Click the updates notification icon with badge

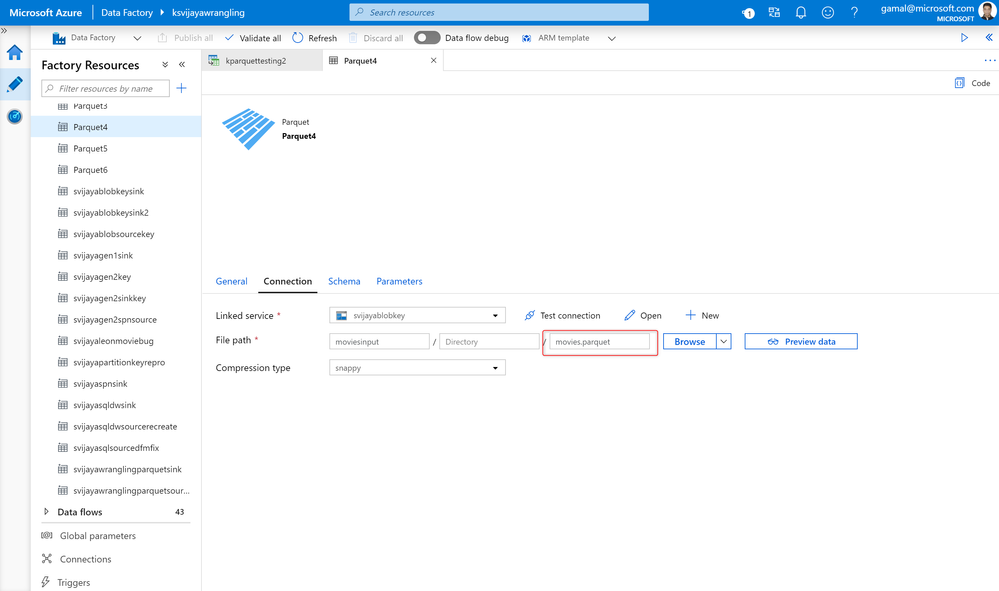[x=748, y=13]
